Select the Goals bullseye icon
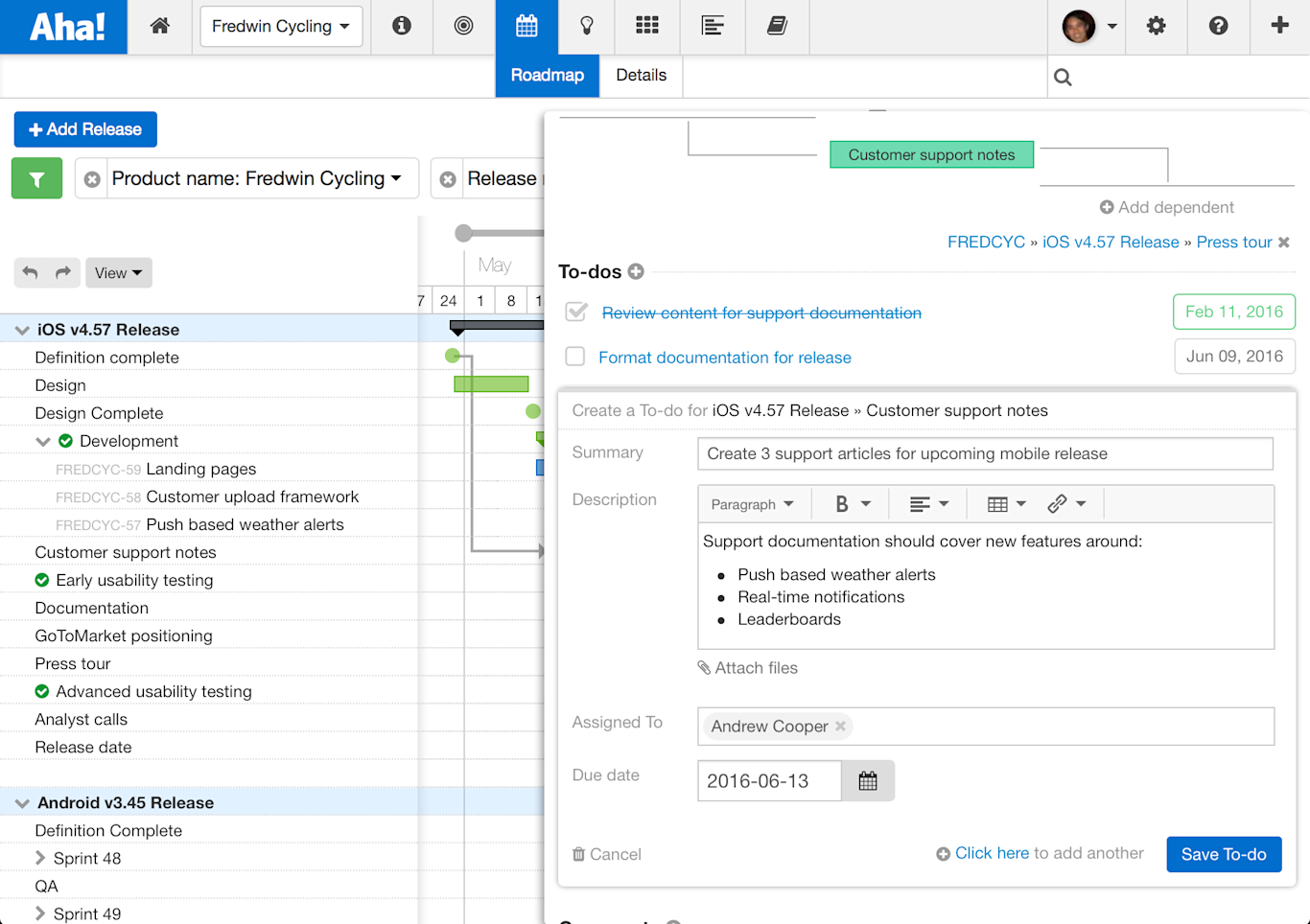The width and height of the screenshot is (1310, 924). coord(463,27)
